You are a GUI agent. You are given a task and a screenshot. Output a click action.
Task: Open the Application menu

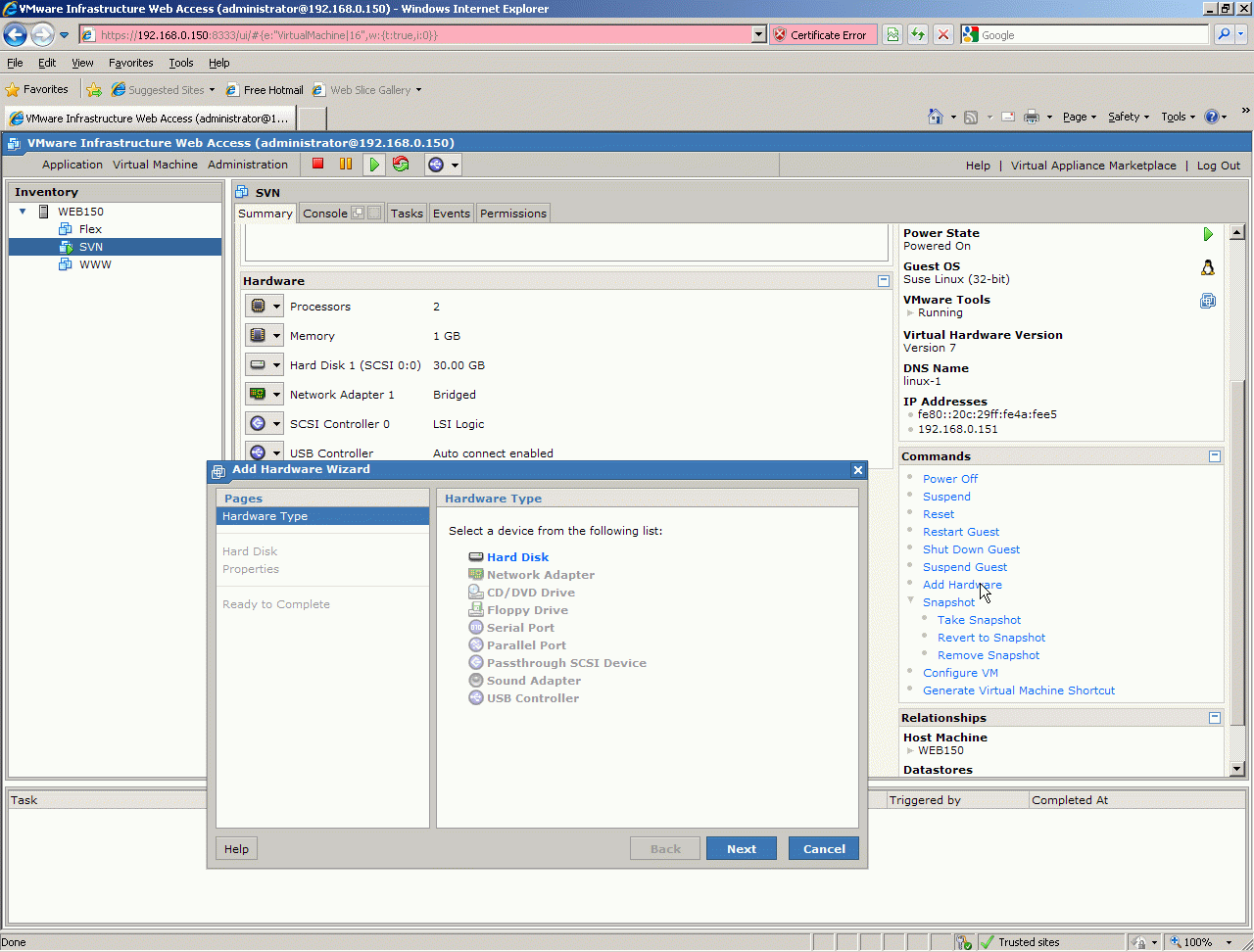(72, 165)
